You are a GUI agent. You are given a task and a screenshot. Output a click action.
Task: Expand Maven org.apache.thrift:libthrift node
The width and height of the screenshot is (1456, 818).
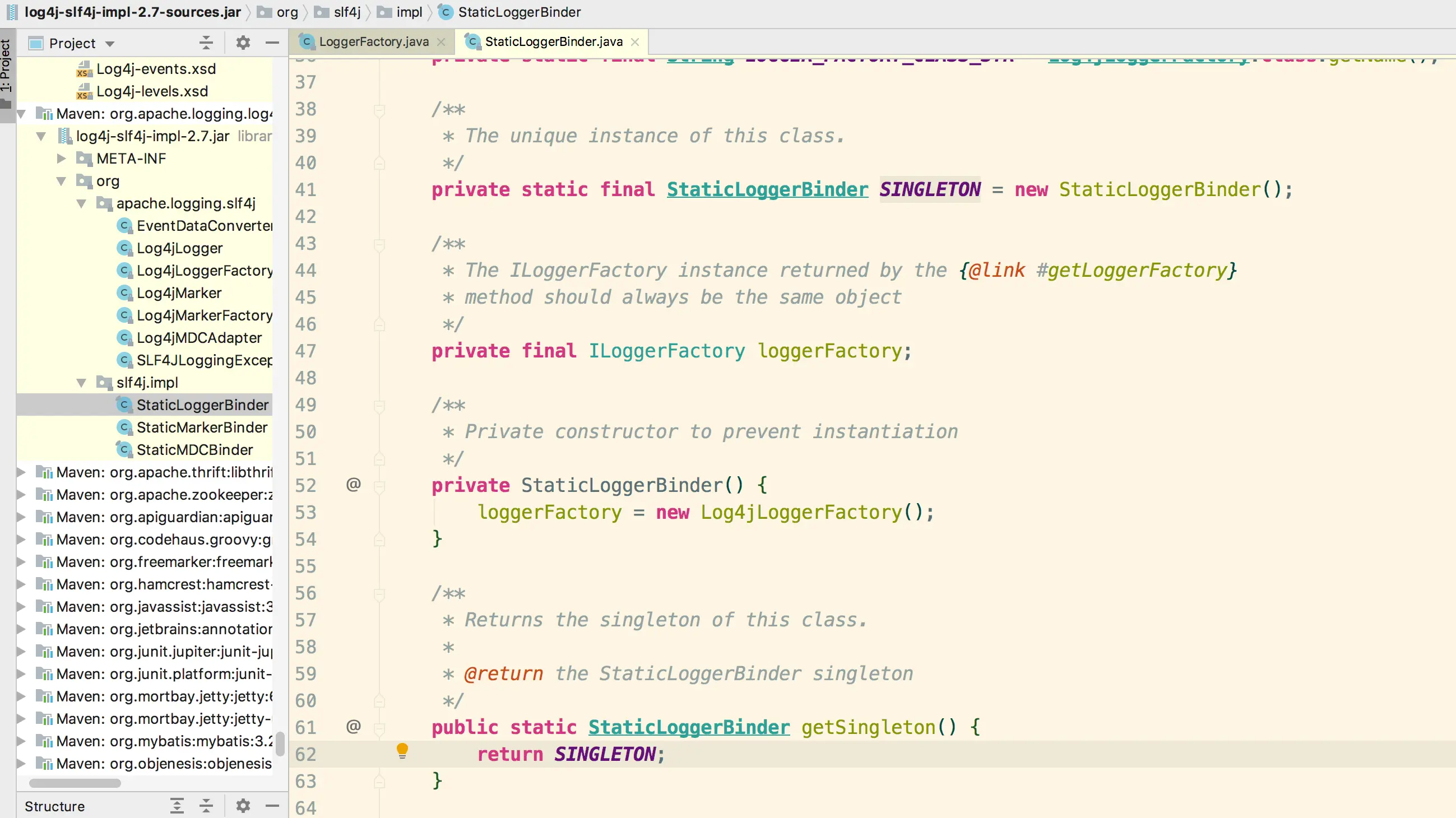pyautogui.click(x=21, y=472)
